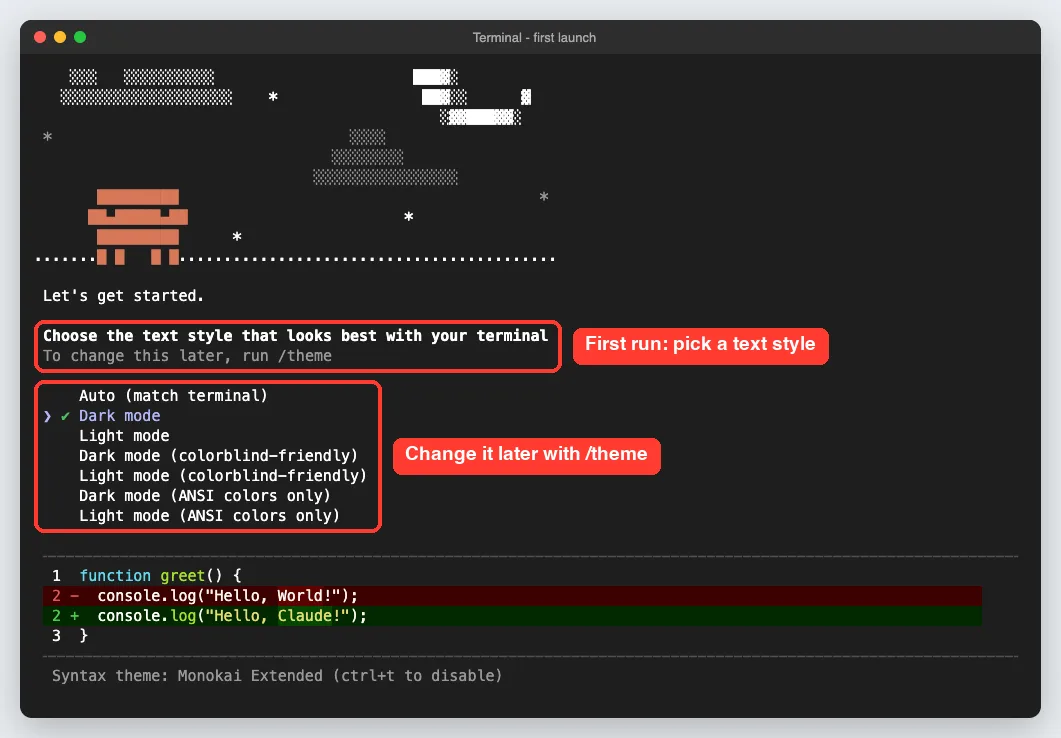Click the 'To change this later, run /theme' hint
The width and height of the screenshot is (1061, 738).
click(187, 356)
